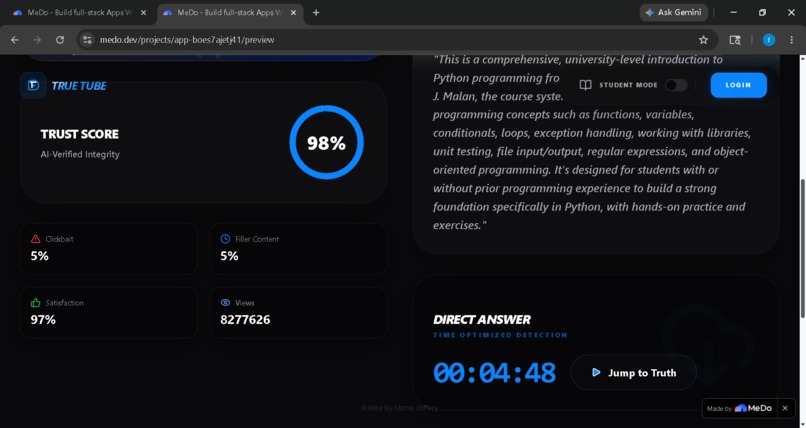Restore down the browser window
The width and height of the screenshot is (806, 428).
click(762, 12)
